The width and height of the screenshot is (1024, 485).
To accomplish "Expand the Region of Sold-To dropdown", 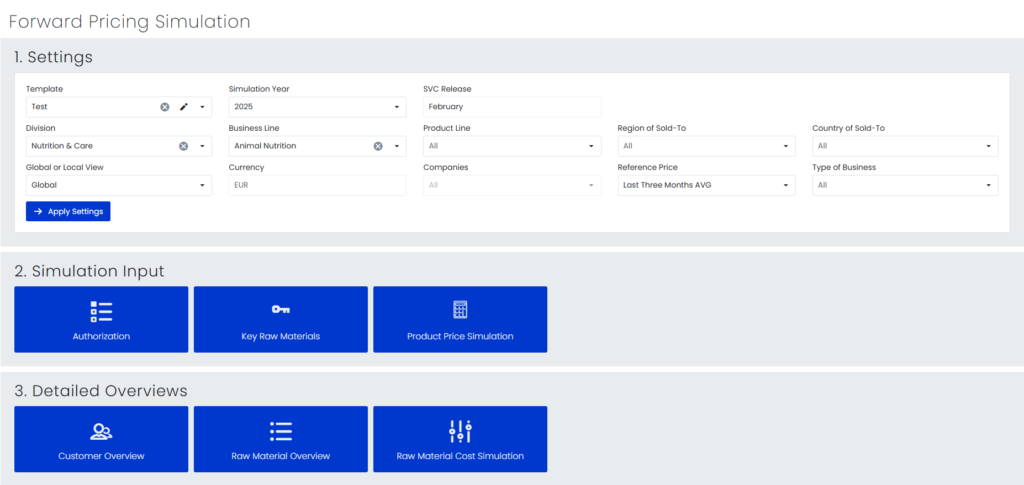I will tap(707, 146).
